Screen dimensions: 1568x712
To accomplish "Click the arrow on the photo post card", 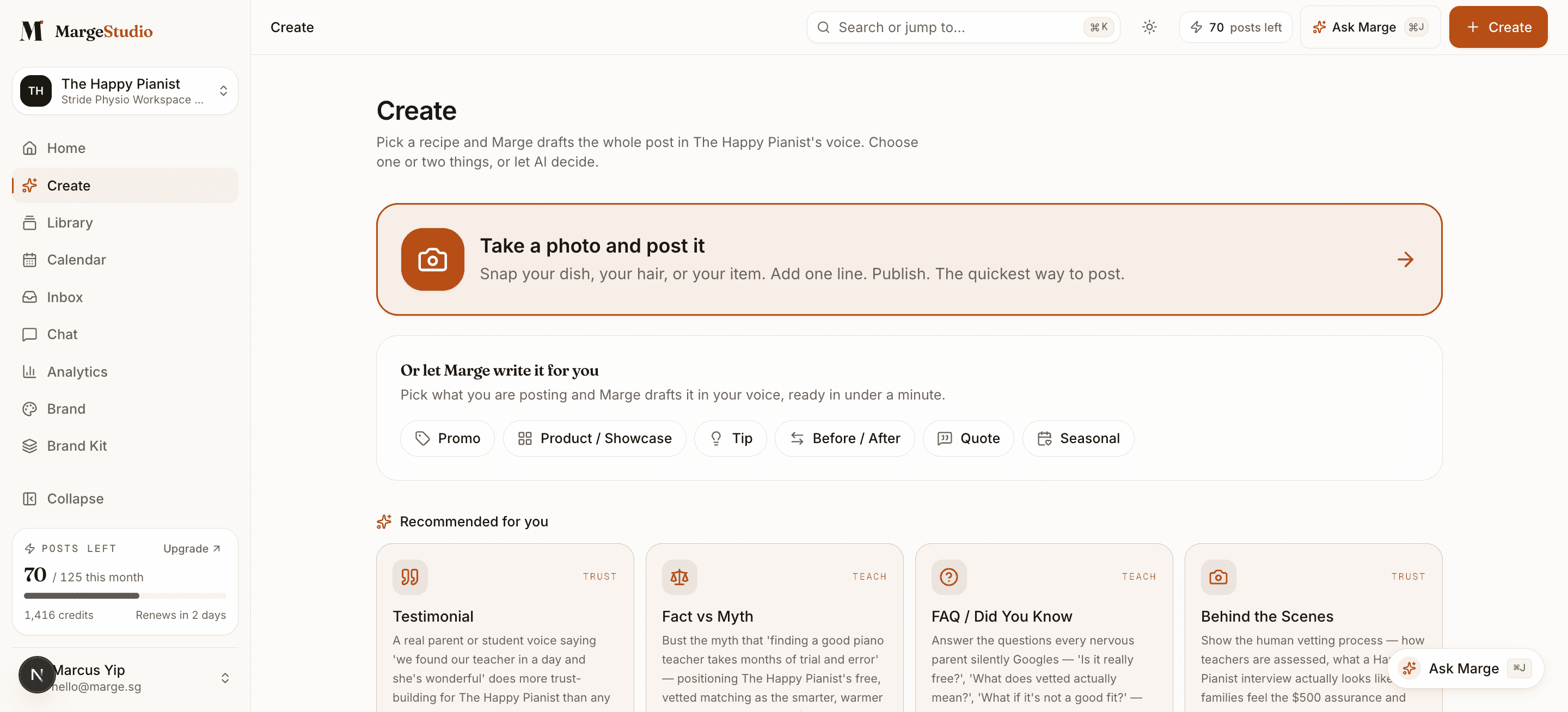I will 1405,260.
